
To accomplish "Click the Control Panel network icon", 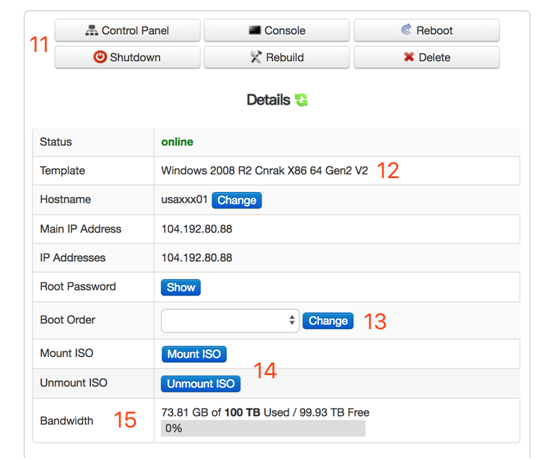I will (92, 30).
